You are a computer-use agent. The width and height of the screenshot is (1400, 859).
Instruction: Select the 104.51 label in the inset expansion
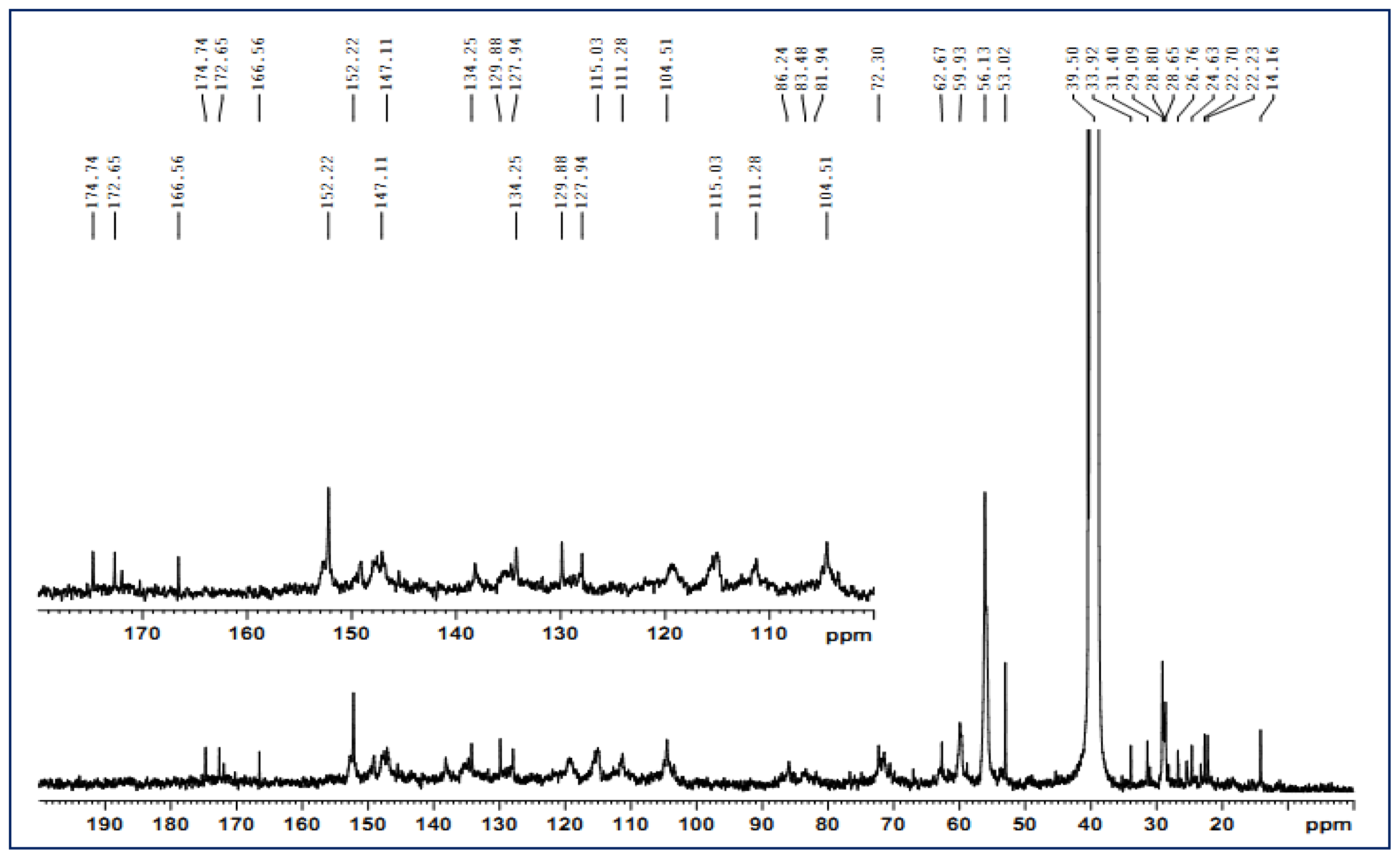point(826,182)
